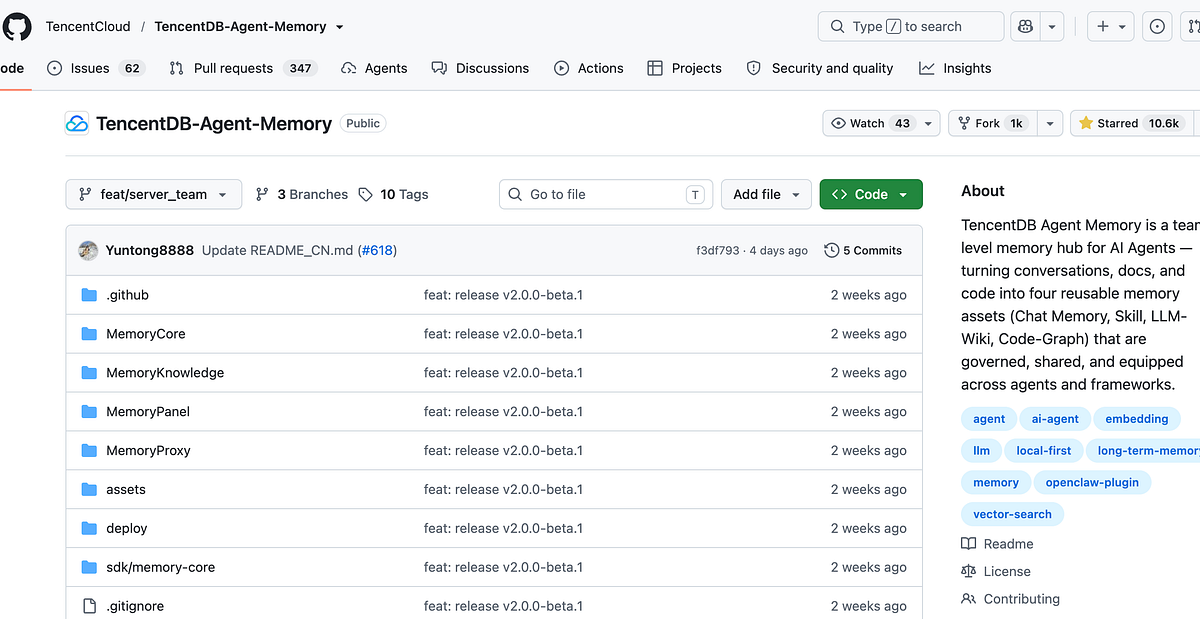1200x619 pixels.
Task: Open the plus create-new dropdown
Action: point(1111,27)
